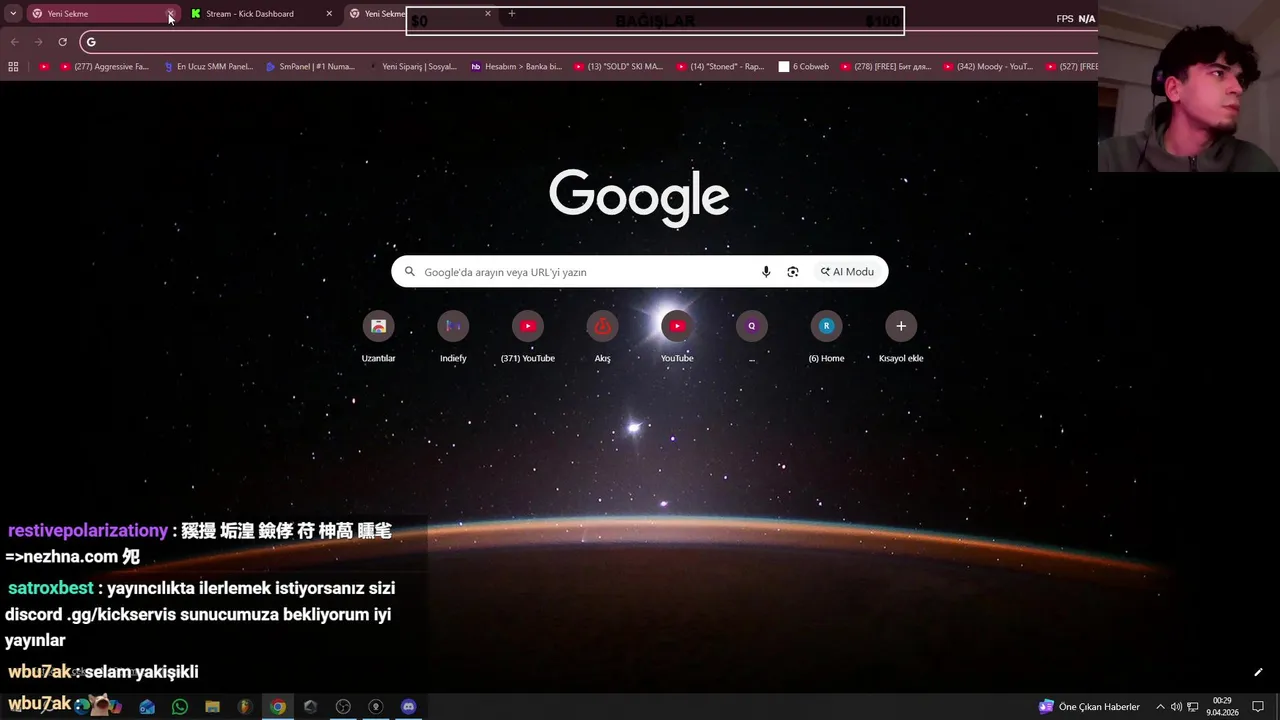The height and width of the screenshot is (720, 1280).
Task: Click the magnifier icon in search box
Action: pos(409,272)
